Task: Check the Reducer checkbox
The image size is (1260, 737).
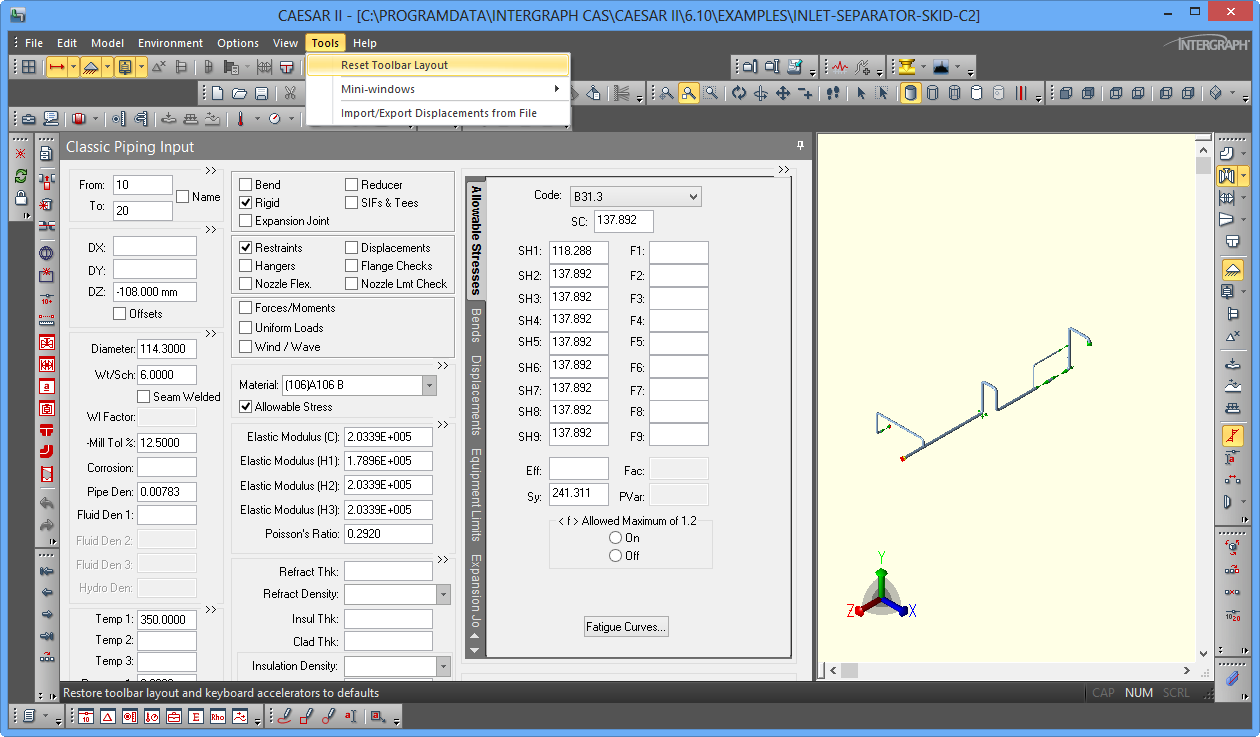Action: (x=352, y=185)
